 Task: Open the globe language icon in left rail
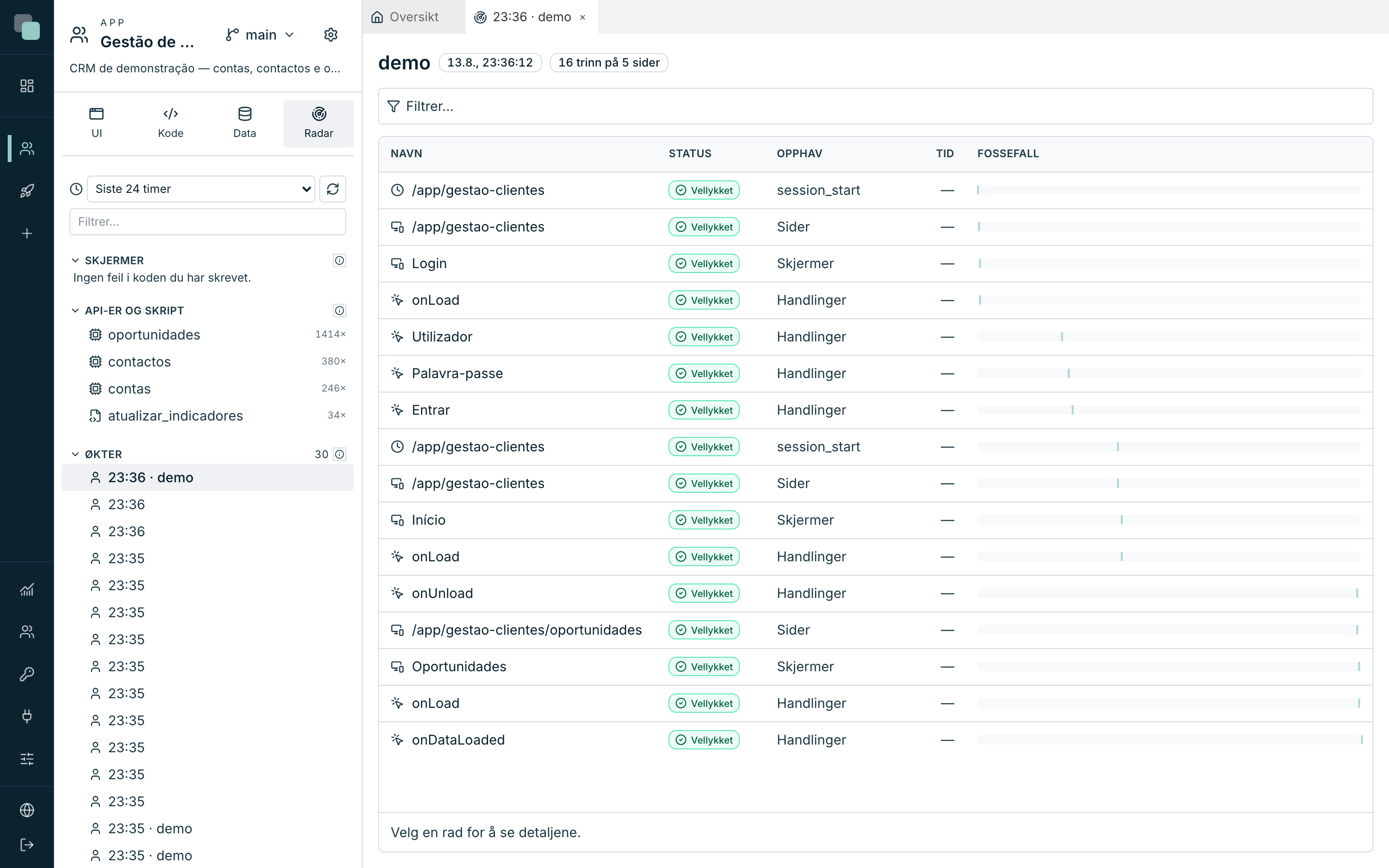pos(27,810)
